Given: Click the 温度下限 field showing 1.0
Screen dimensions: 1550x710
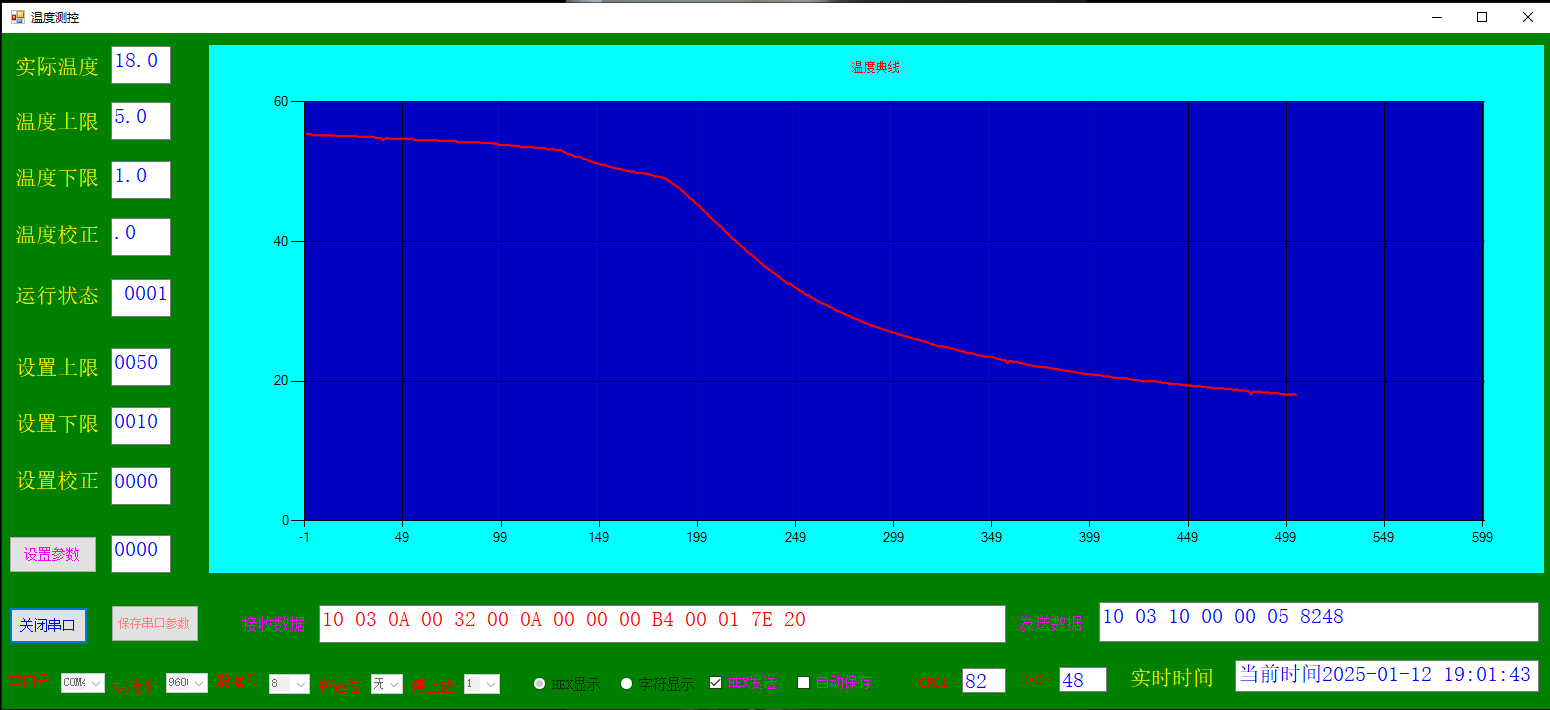Looking at the screenshot, I should [x=141, y=180].
